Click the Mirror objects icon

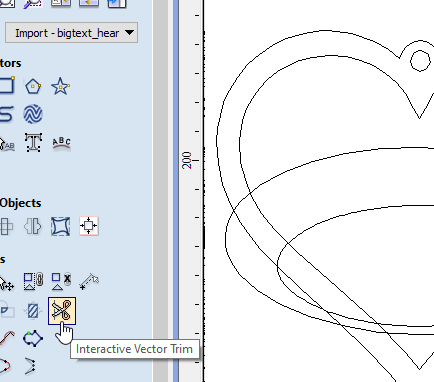pyautogui.click(x=33, y=227)
